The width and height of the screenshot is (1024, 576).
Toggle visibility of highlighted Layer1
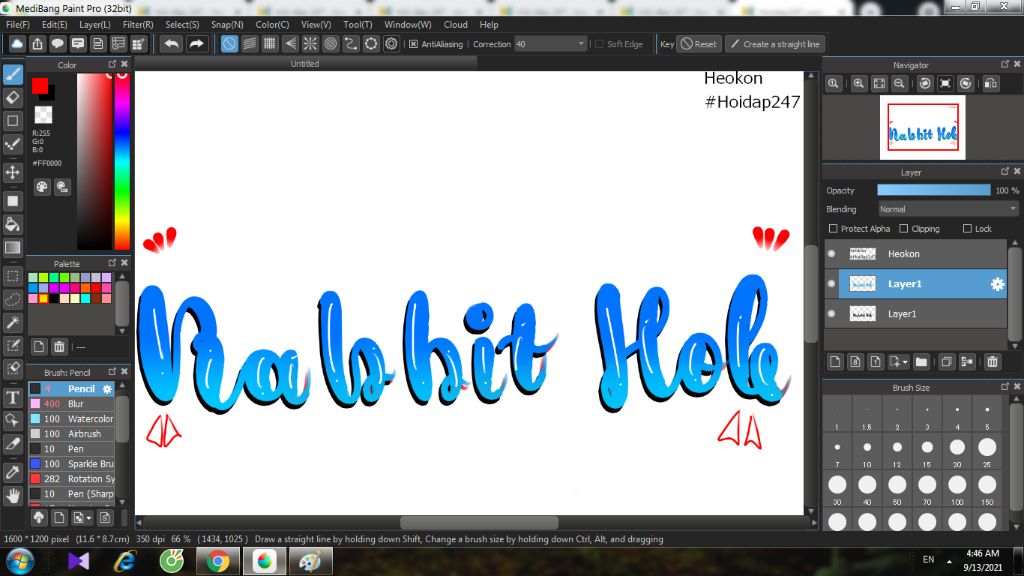[x=831, y=284]
